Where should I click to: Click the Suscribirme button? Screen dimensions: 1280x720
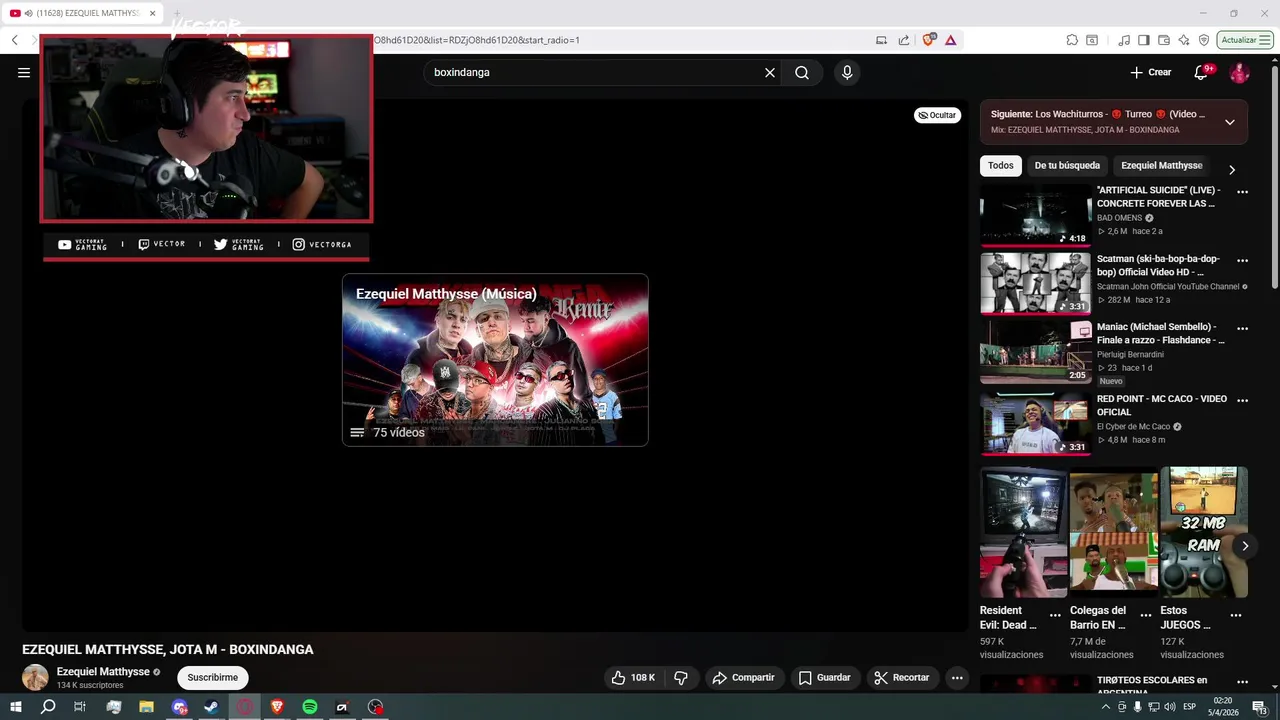coord(213,677)
